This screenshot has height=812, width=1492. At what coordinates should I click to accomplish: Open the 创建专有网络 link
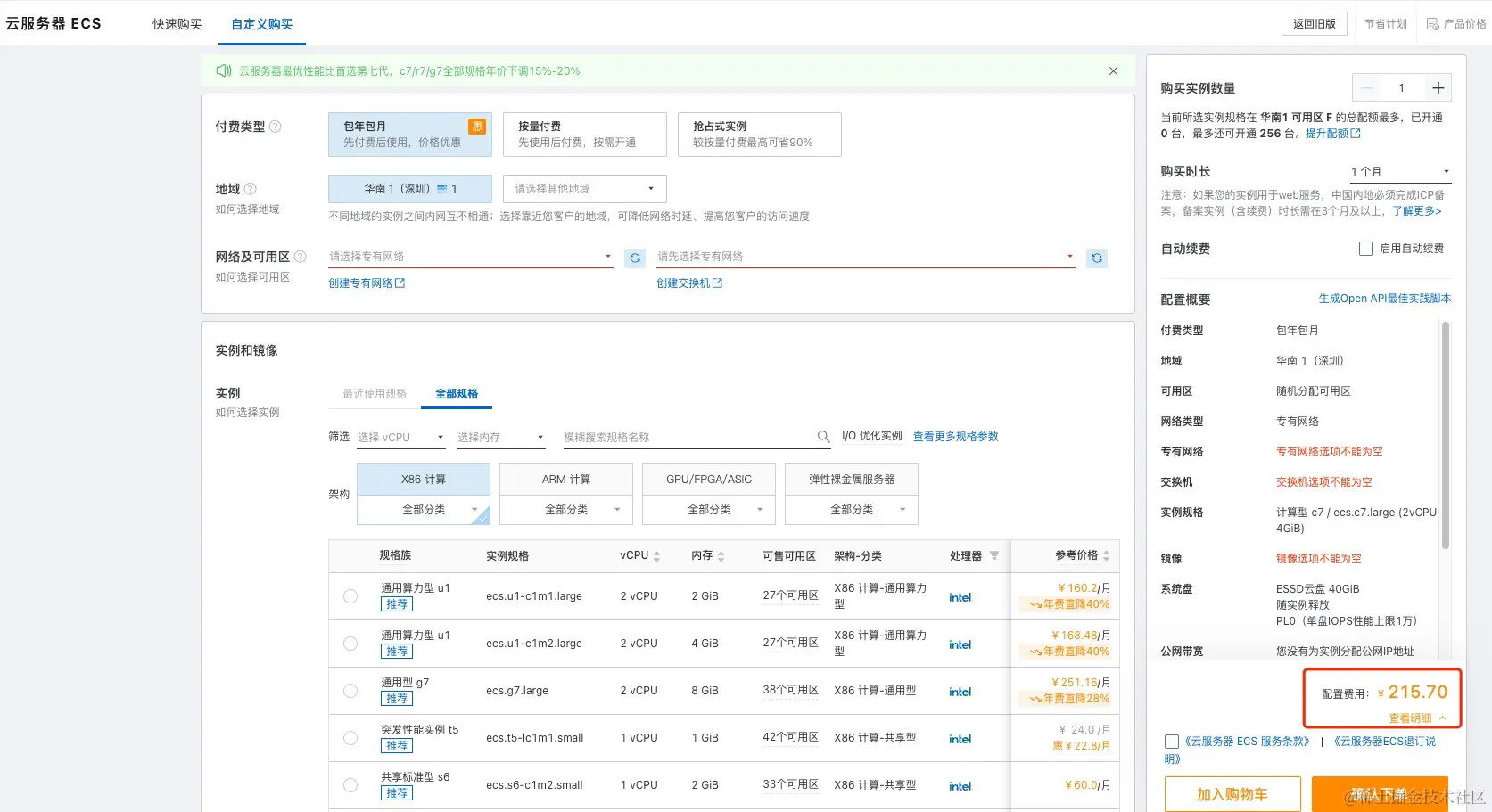coord(367,283)
